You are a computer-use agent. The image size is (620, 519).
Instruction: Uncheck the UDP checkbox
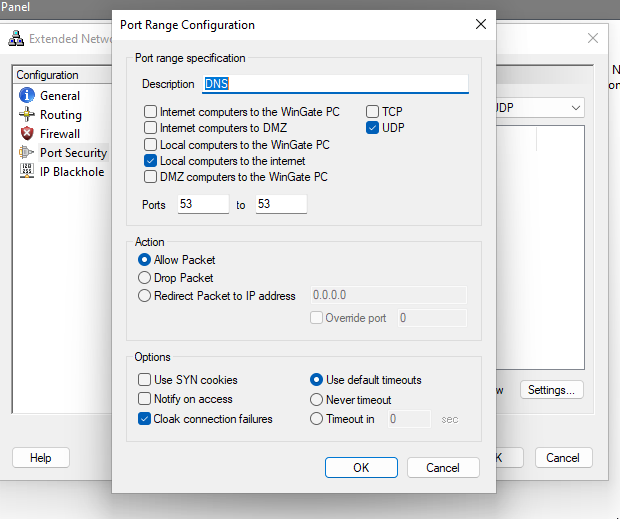[x=373, y=128]
